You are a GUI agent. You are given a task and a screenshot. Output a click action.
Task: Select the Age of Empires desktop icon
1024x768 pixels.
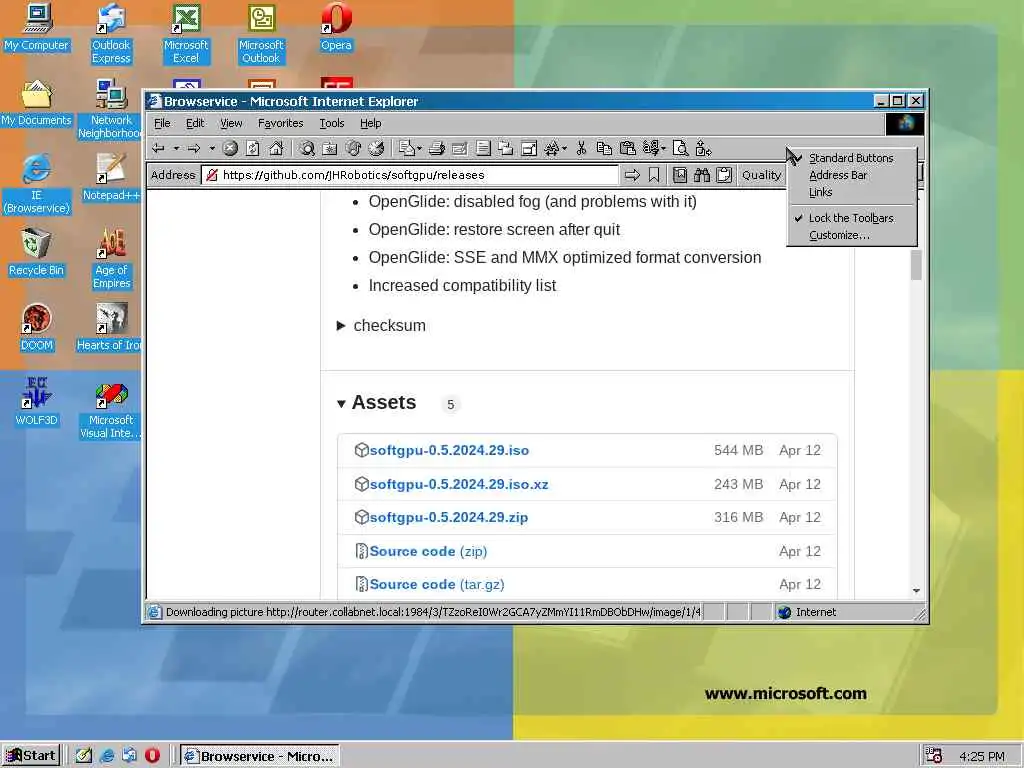111,258
